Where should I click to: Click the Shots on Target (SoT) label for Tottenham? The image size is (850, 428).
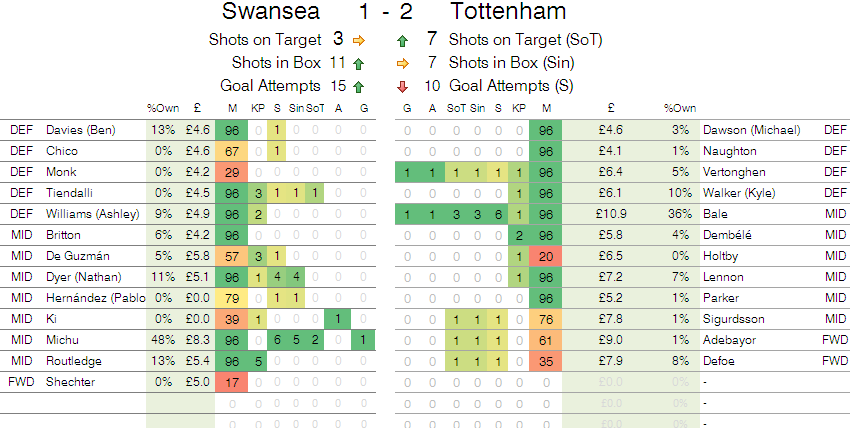point(525,41)
